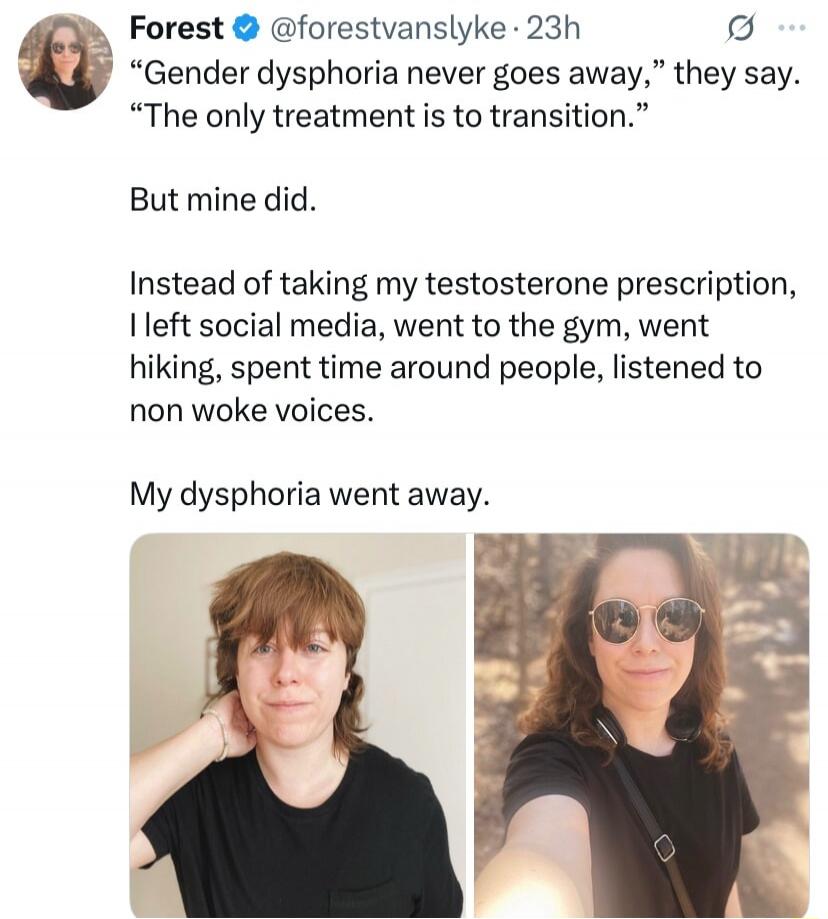
Task: Click the "I left social media" text line
Action: 419,326
